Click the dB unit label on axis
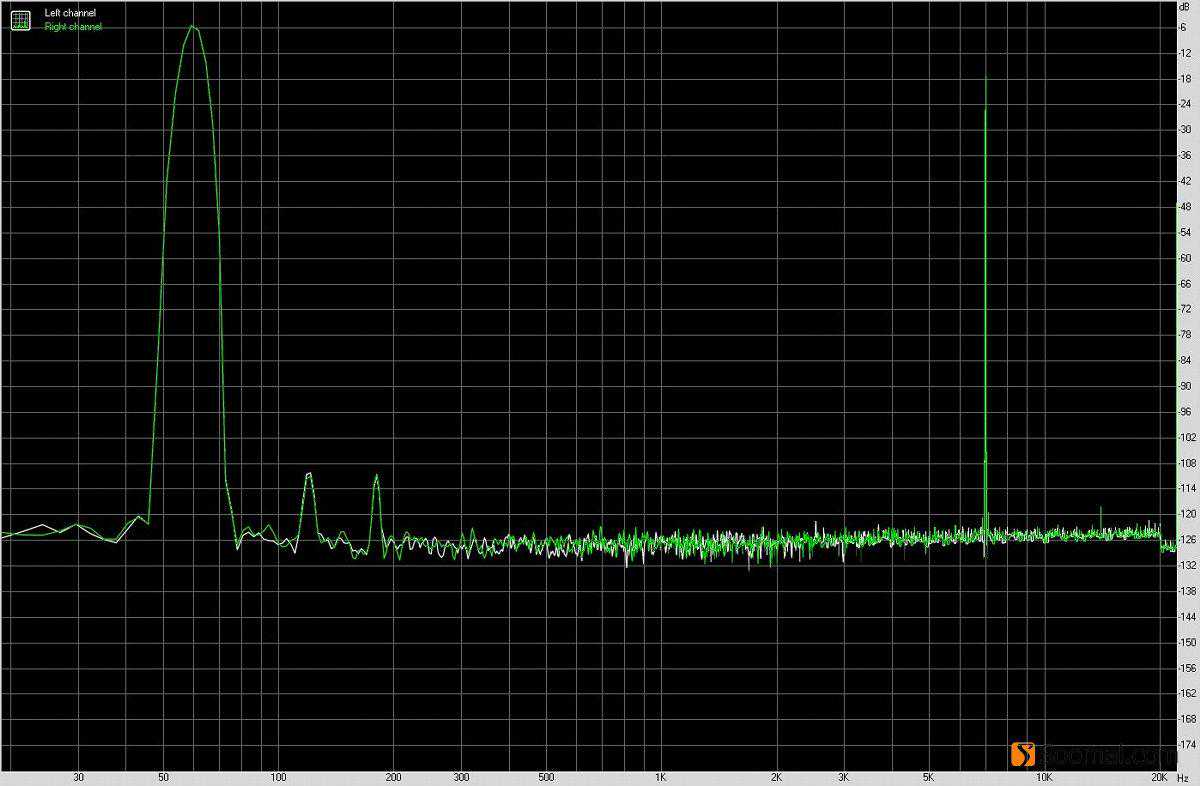 tap(1185, 7)
